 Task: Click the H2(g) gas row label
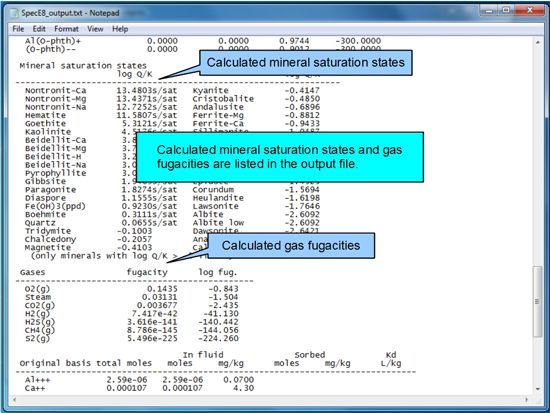pyautogui.click(x=38, y=314)
